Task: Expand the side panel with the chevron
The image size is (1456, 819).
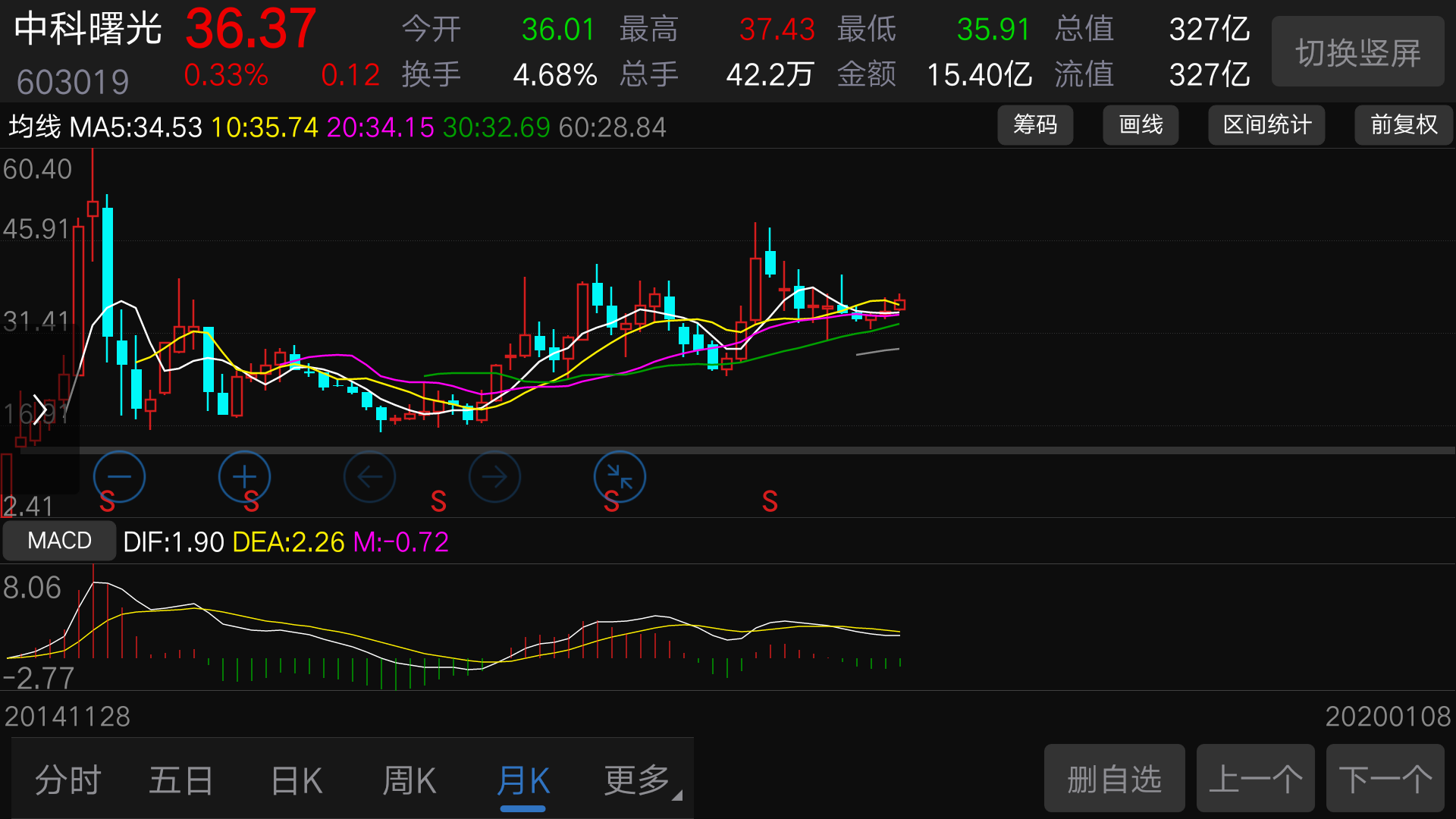Action: pos(39,409)
